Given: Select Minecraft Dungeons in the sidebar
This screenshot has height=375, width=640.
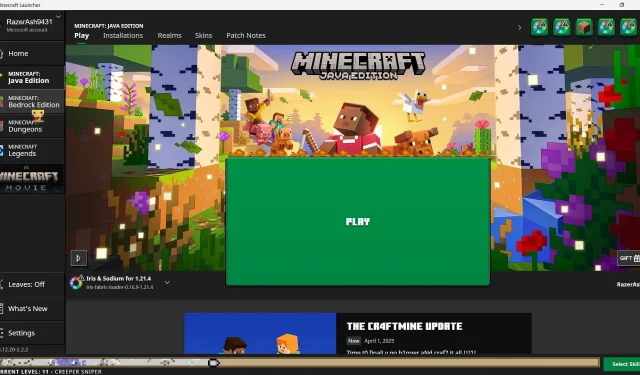Looking at the screenshot, I should tap(32, 126).
